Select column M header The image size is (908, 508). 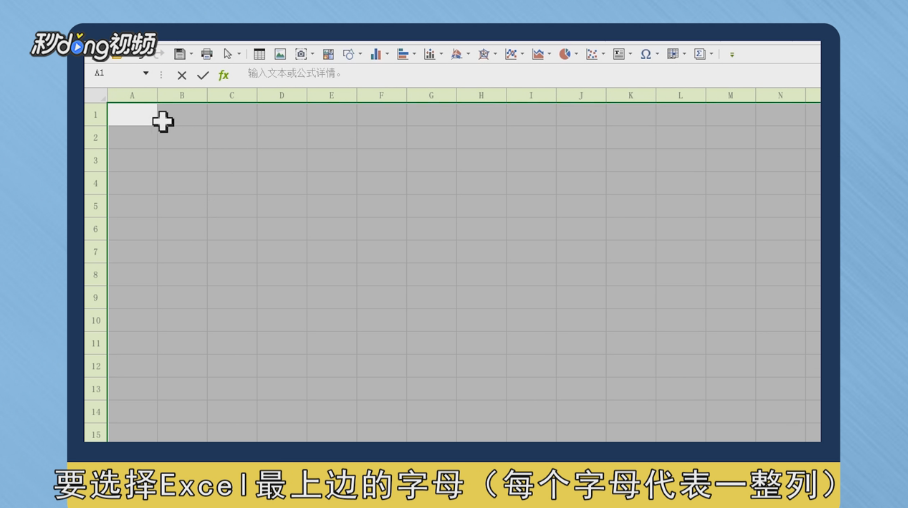point(730,96)
